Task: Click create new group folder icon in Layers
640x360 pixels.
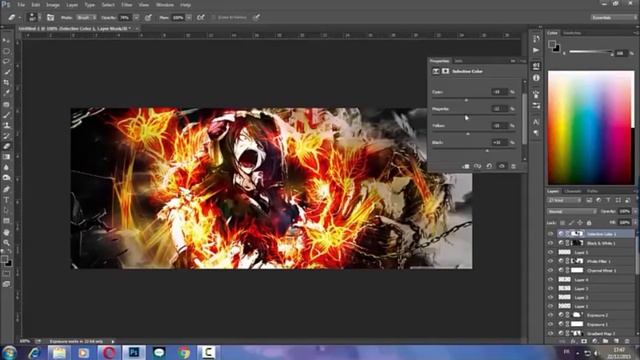Action: [x=605, y=341]
